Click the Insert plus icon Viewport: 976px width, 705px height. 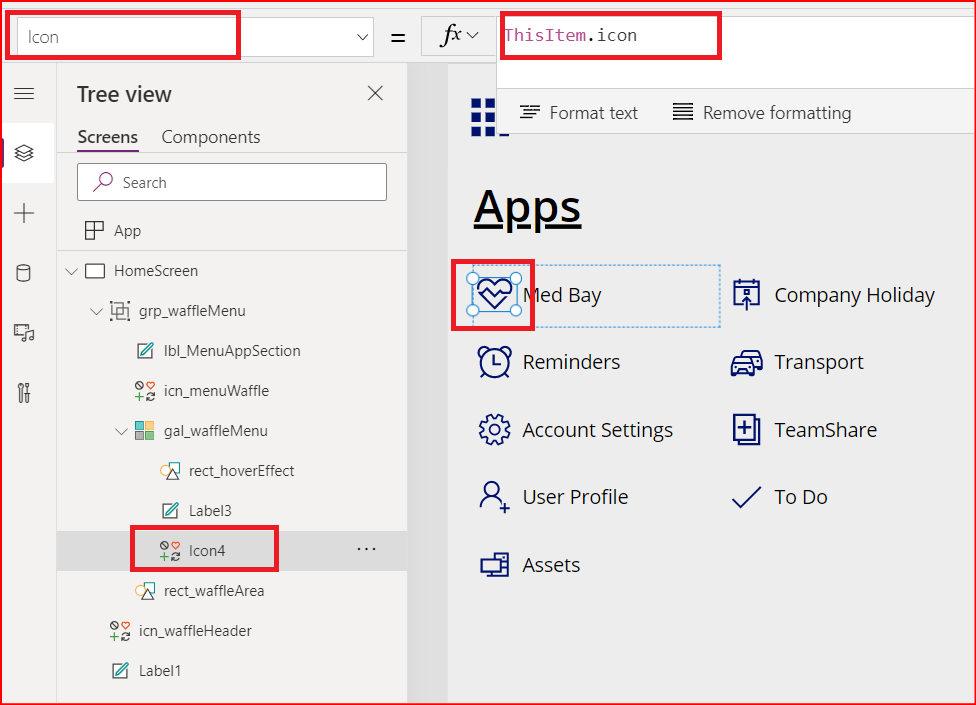point(24,213)
